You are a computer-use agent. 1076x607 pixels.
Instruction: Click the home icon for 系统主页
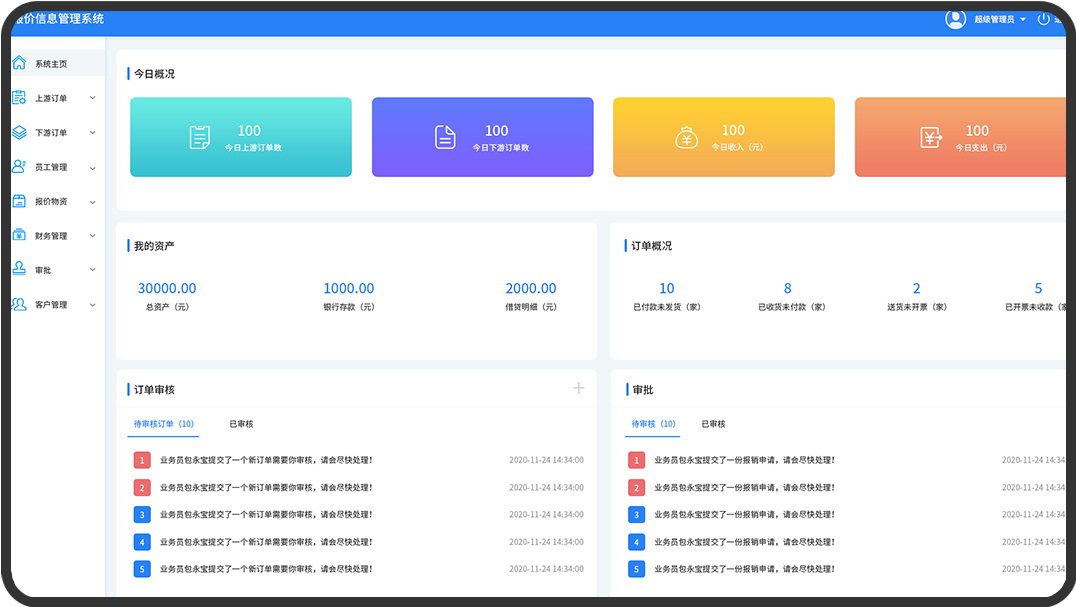tap(19, 63)
